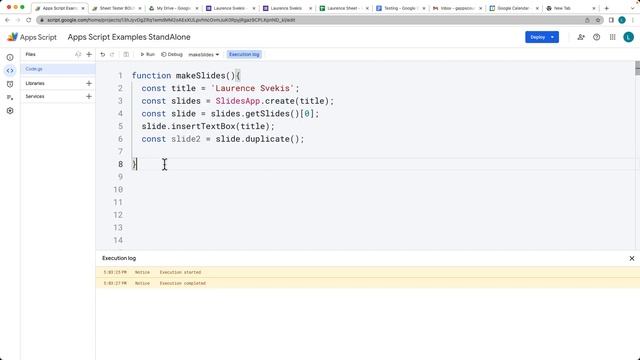Close the Execution log panel
This screenshot has height=360, width=640.
pyautogui.click(x=632, y=258)
